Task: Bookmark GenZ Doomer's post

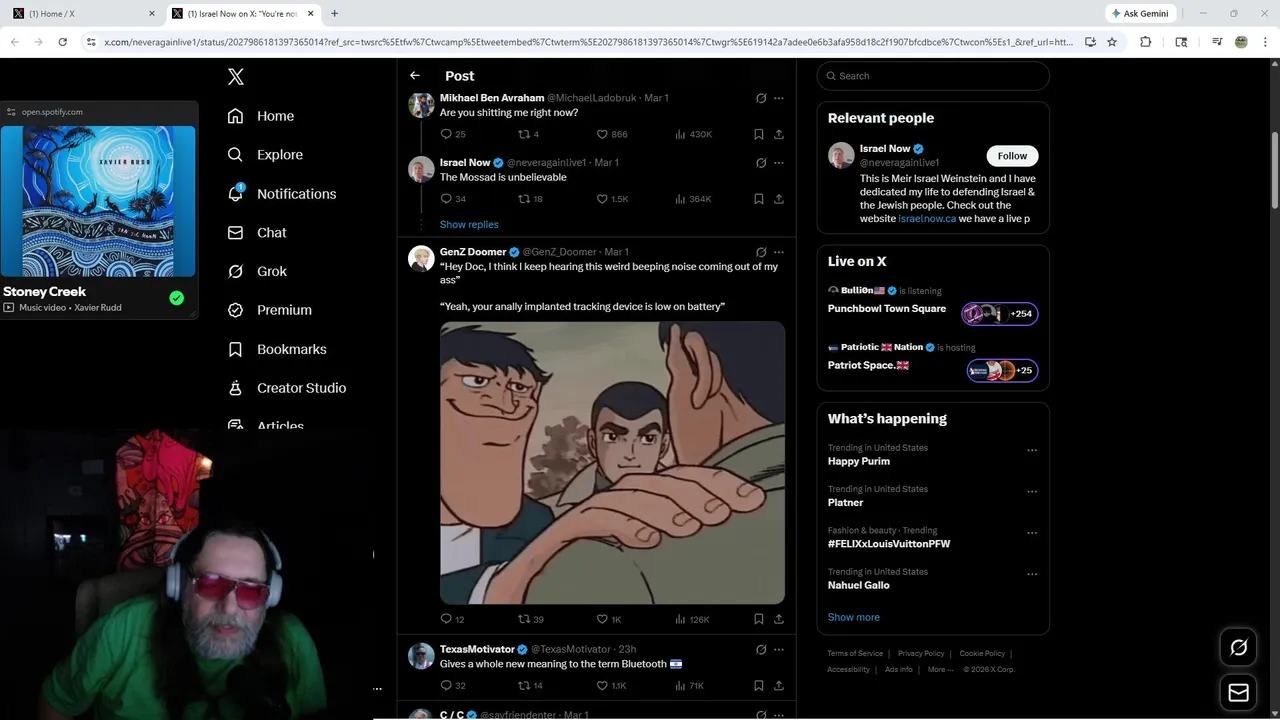Action: tap(759, 619)
